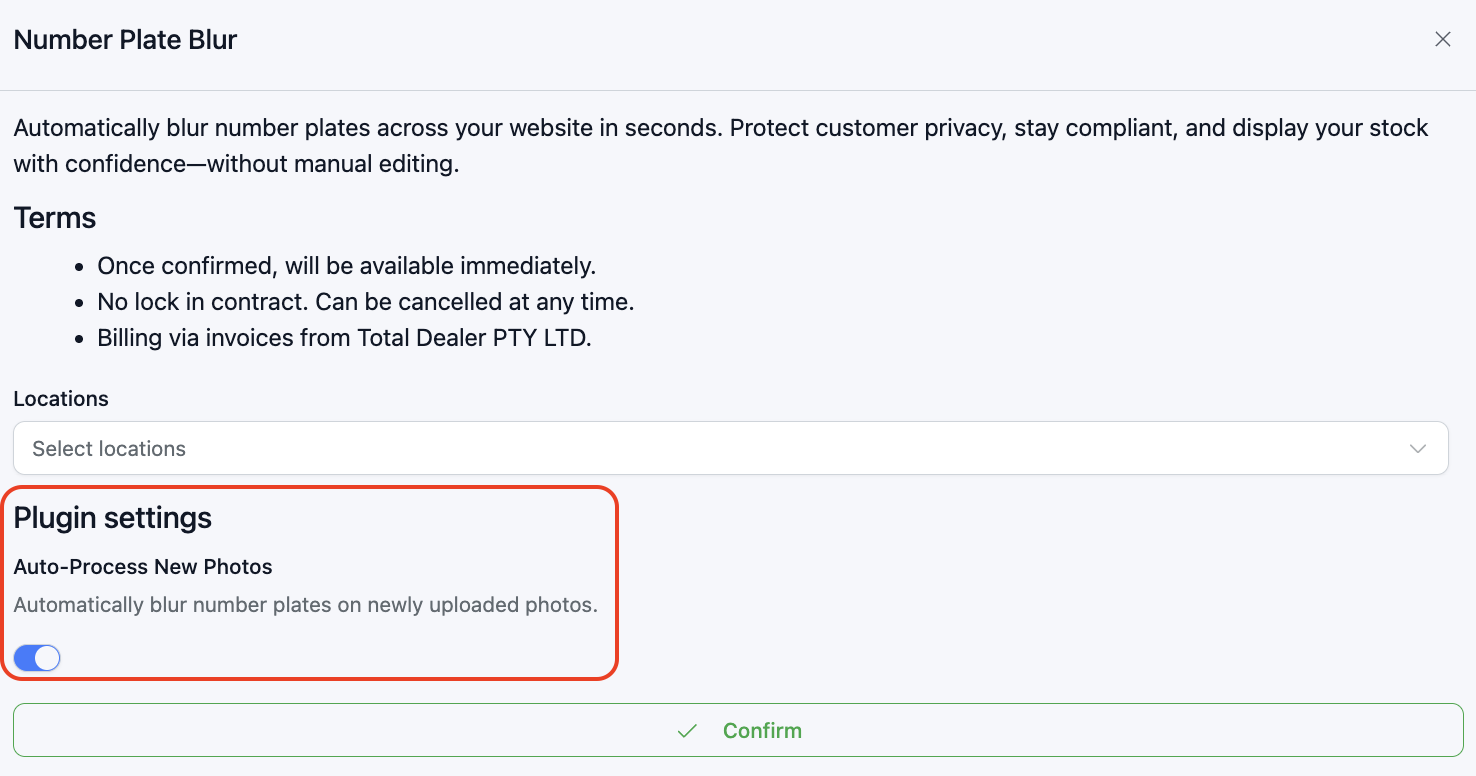The height and width of the screenshot is (776, 1476).
Task: Click the first bullet marker under Terms
Action: [x=80, y=267]
